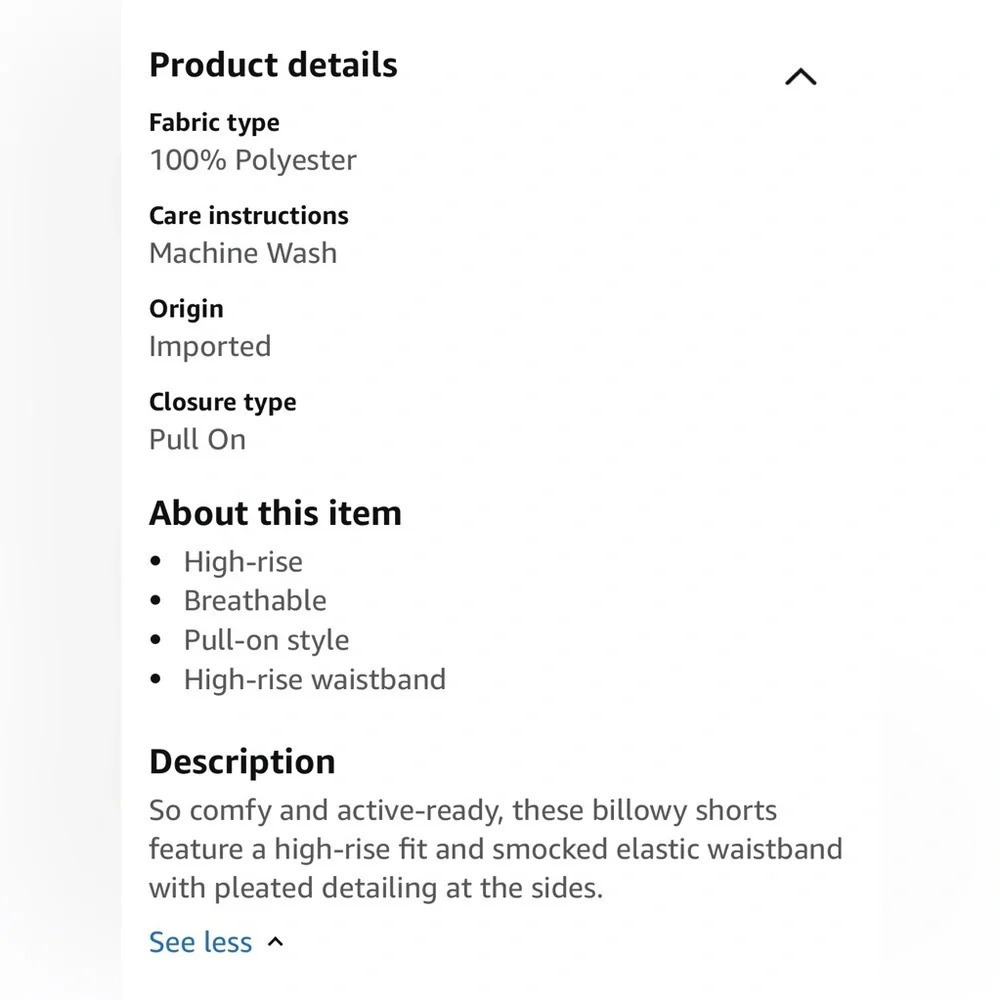The width and height of the screenshot is (1000, 1000).
Task: Click the Breathable bullet item
Action: tap(255, 601)
